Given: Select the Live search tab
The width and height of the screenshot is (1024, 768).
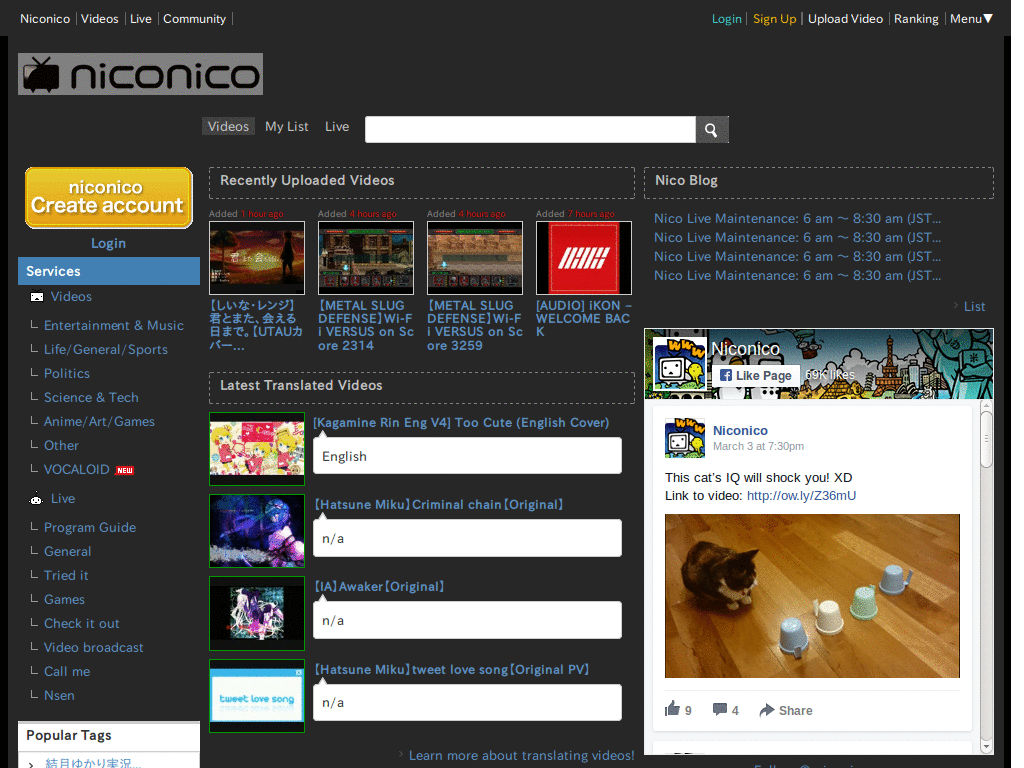Looking at the screenshot, I should 337,127.
